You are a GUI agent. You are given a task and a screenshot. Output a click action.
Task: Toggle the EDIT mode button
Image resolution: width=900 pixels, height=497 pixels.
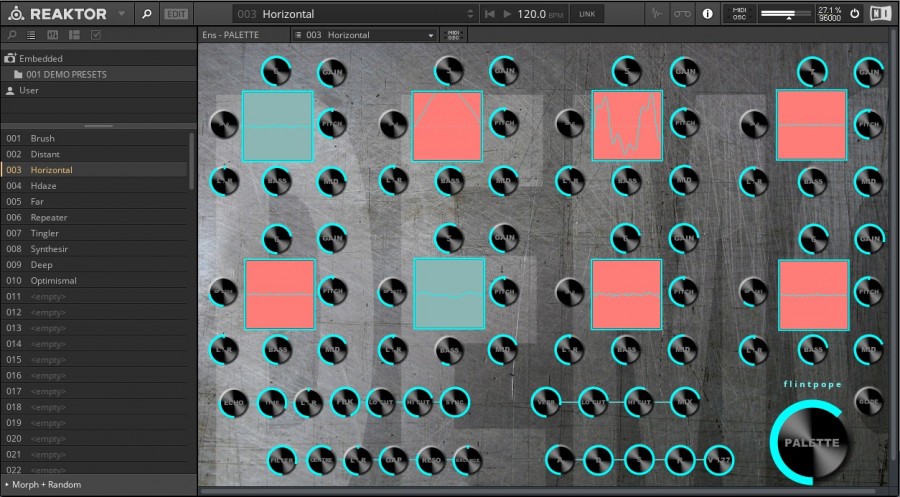176,14
